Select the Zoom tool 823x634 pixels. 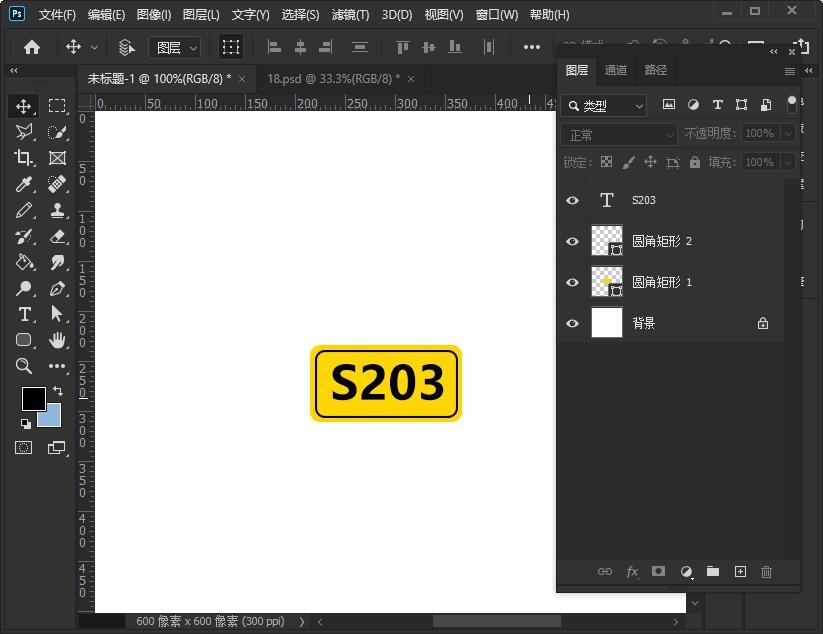pos(24,366)
